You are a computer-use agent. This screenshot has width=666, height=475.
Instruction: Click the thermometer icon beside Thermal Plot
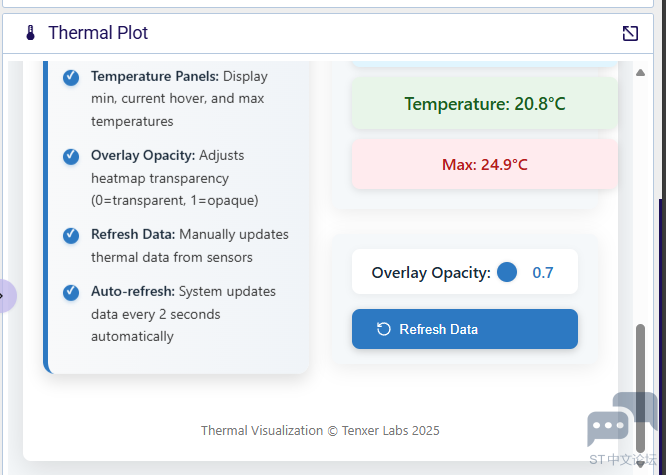(30, 33)
